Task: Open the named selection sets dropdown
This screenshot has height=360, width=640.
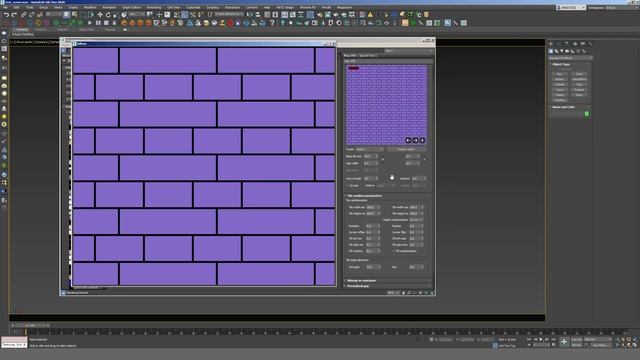Action: 229,15
